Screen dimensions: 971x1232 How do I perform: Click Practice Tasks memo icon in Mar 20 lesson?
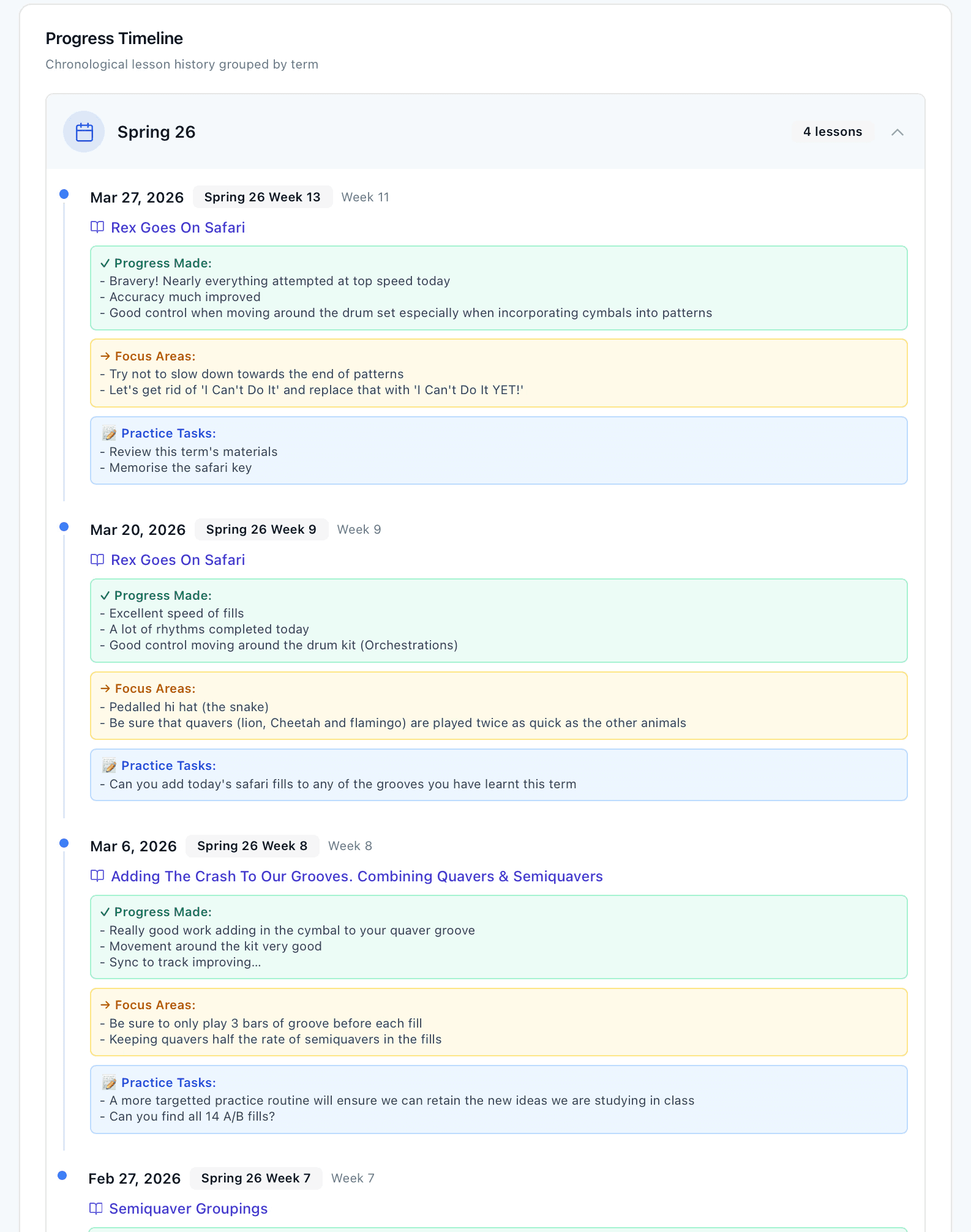pyautogui.click(x=109, y=766)
